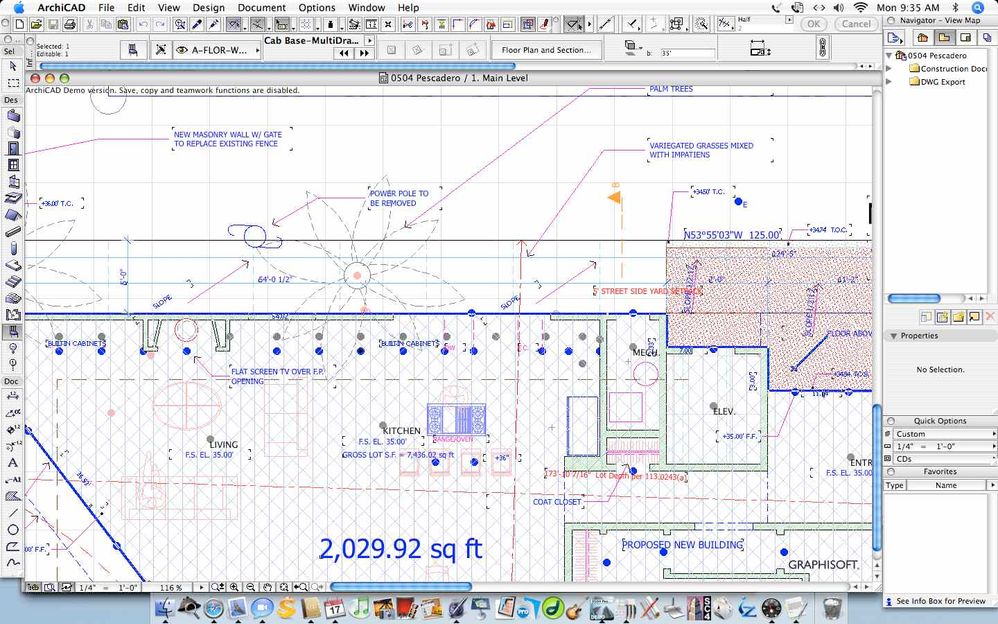
Task: Toggle the A-FLOR-W layer eye visibility
Action: 181,49
